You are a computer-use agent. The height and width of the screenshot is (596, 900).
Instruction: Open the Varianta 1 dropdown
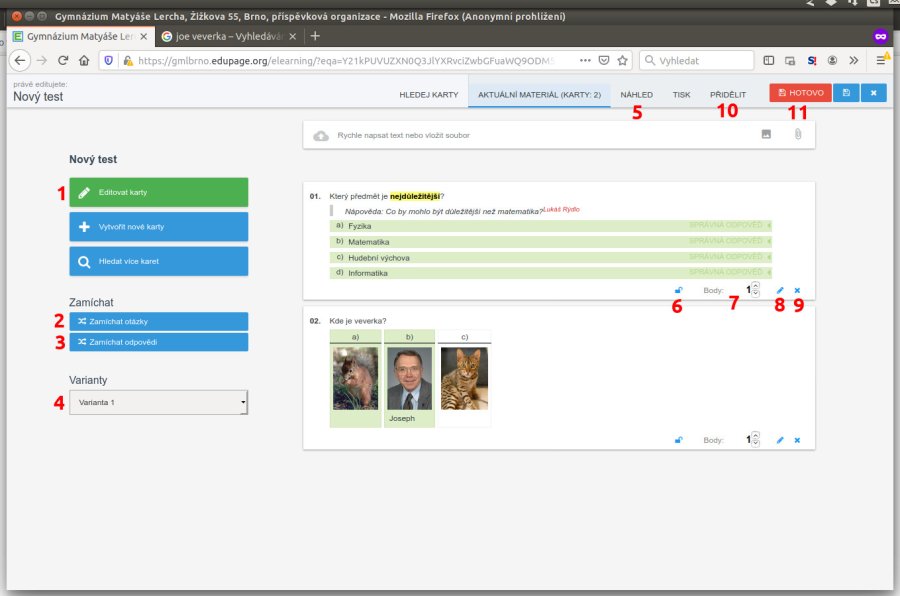click(x=158, y=402)
